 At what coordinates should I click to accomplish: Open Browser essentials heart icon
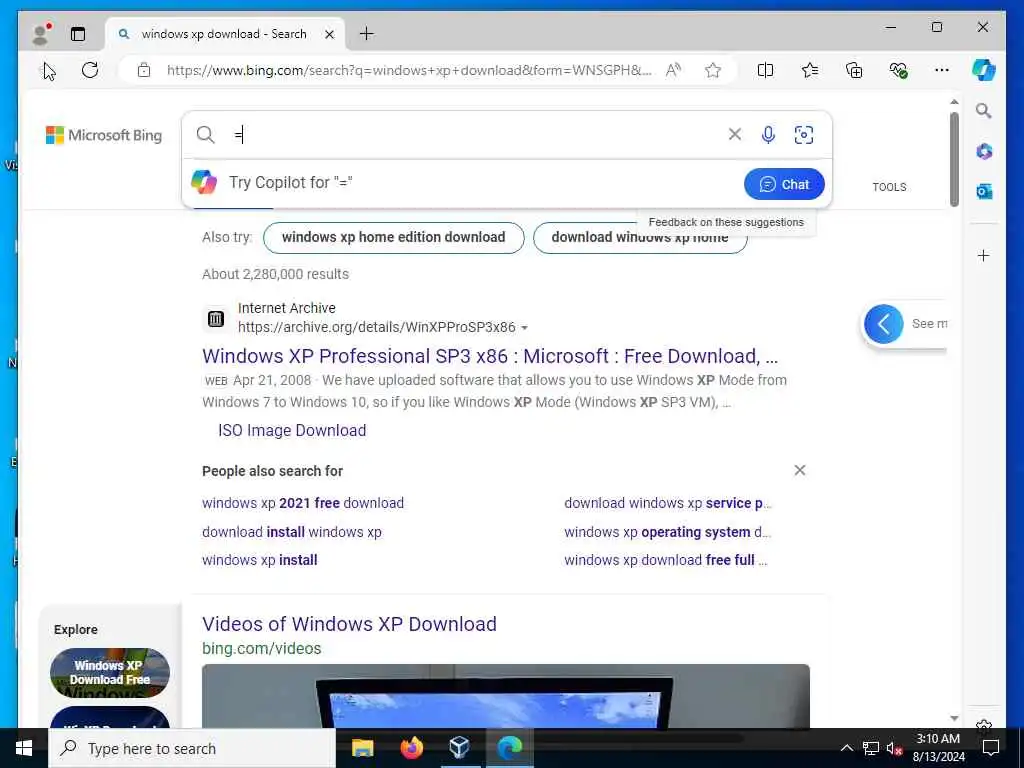899,70
